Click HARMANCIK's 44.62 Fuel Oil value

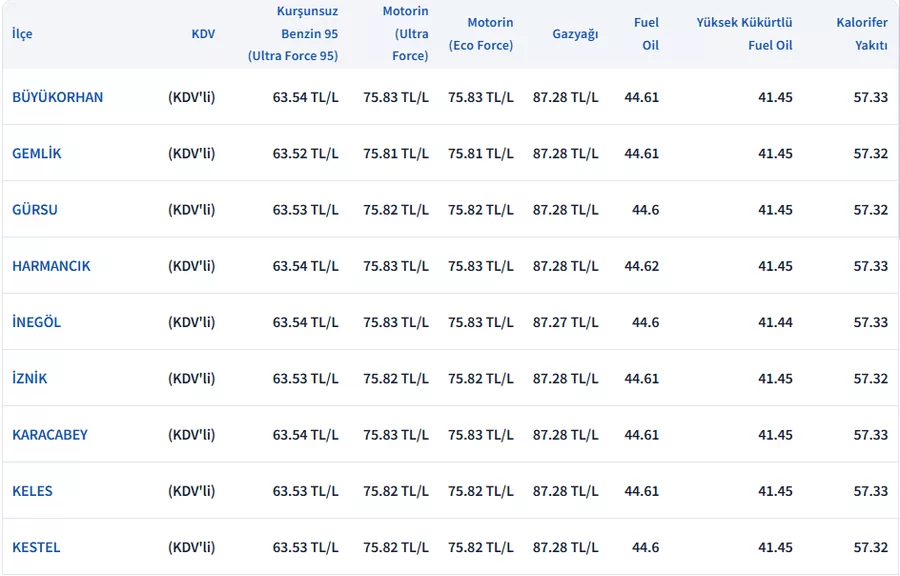point(641,266)
